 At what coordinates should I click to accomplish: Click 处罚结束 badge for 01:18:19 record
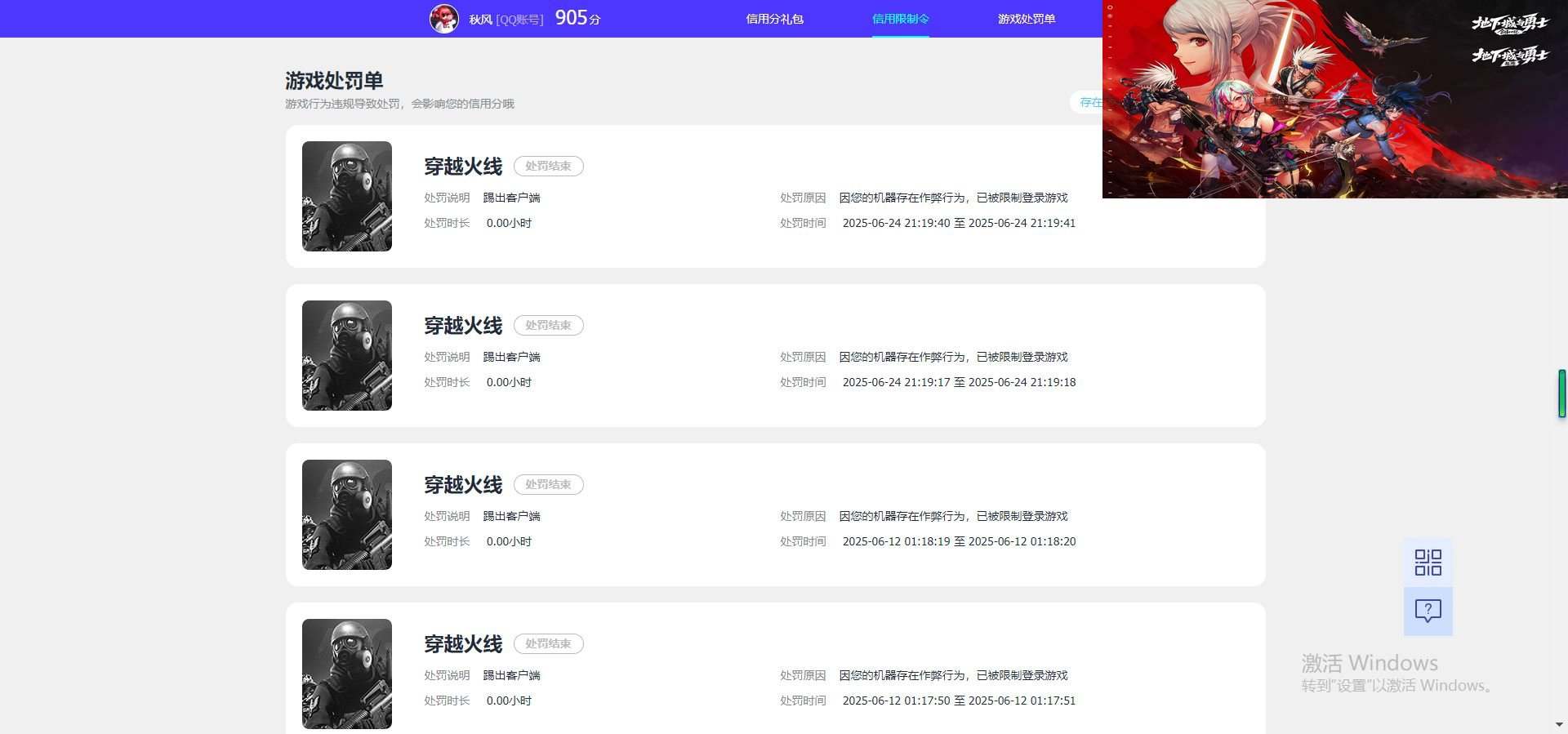548,484
